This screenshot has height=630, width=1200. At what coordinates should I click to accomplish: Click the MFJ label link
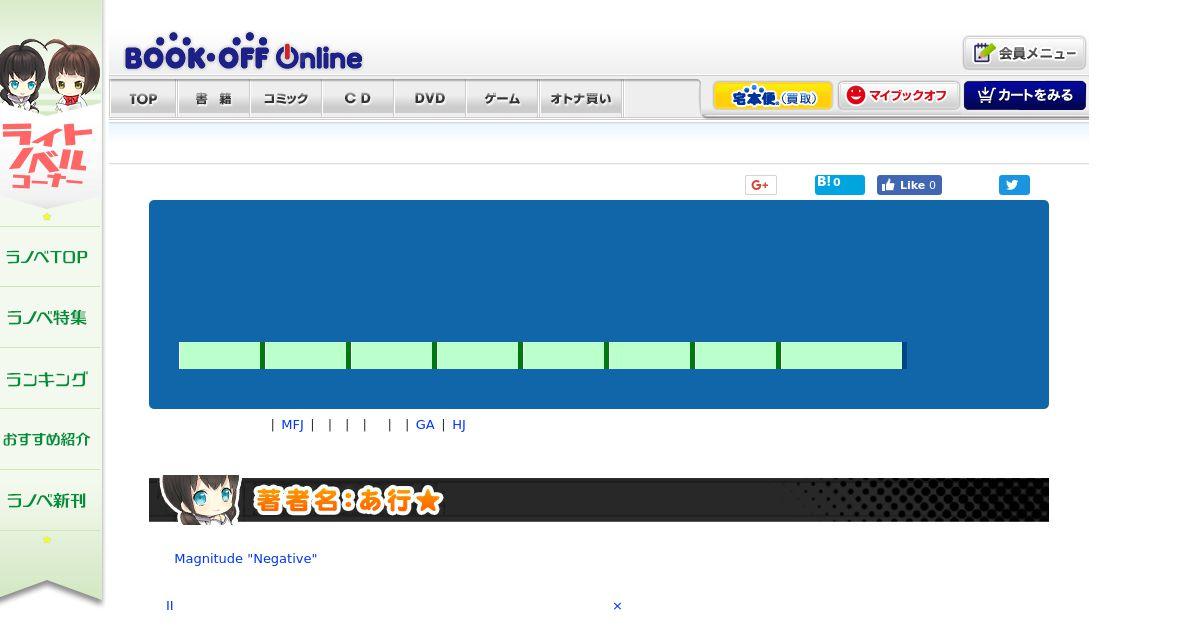point(292,425)
